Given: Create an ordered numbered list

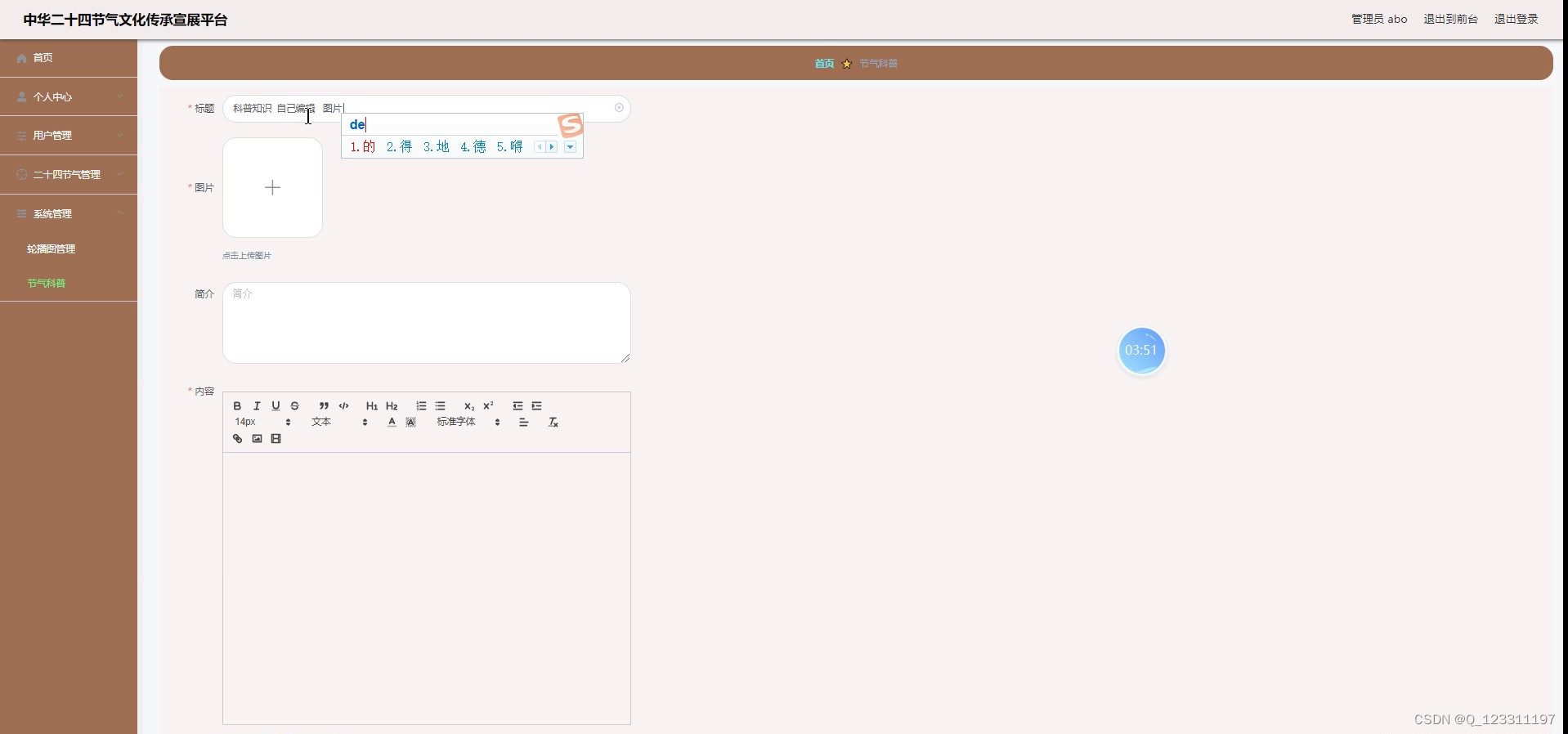Looking at the screenshot, I should point(421,406).
